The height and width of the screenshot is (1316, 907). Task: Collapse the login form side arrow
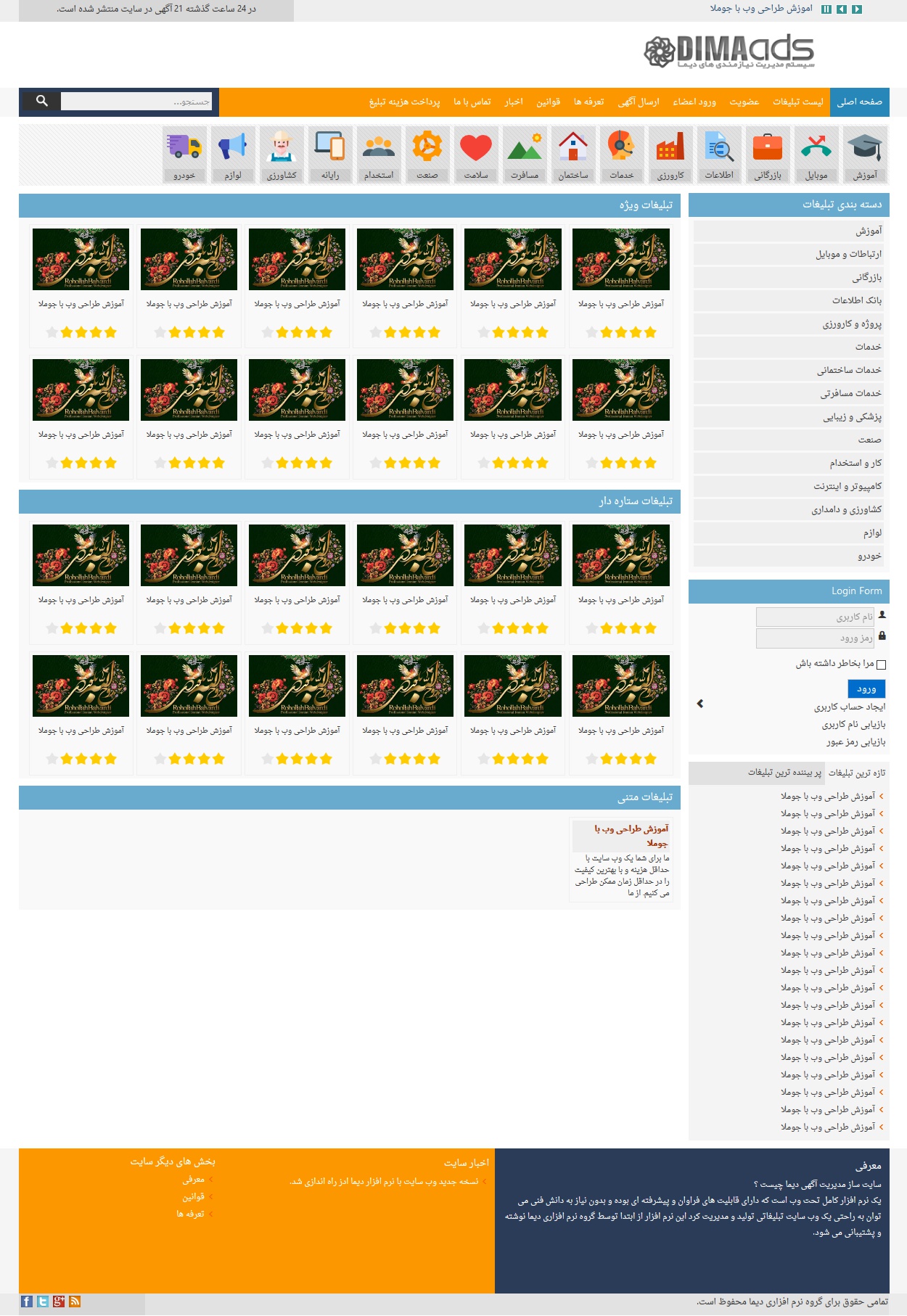[x=699, y=704]
